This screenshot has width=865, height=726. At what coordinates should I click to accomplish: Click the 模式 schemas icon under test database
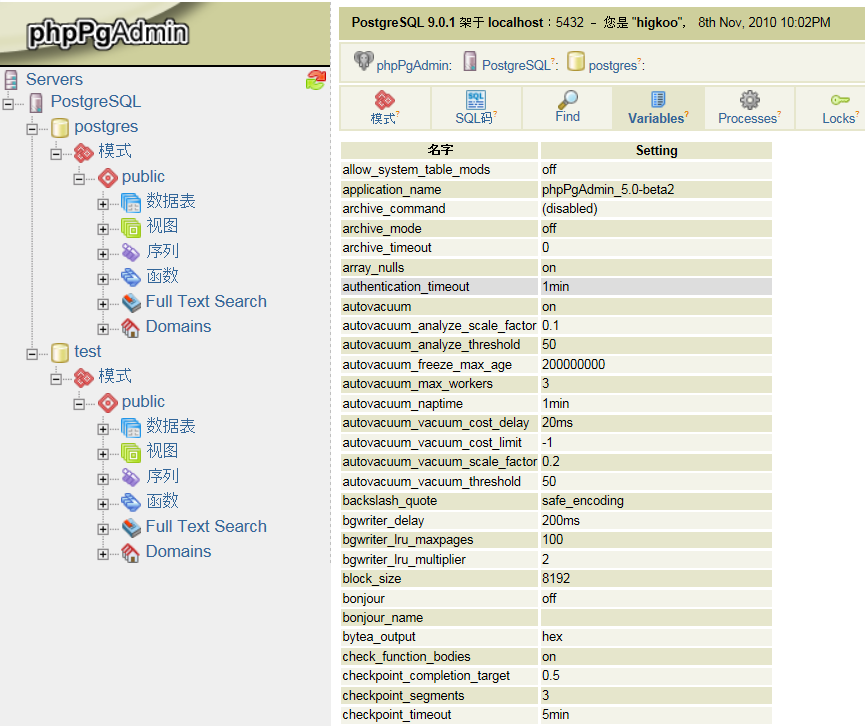83,377
